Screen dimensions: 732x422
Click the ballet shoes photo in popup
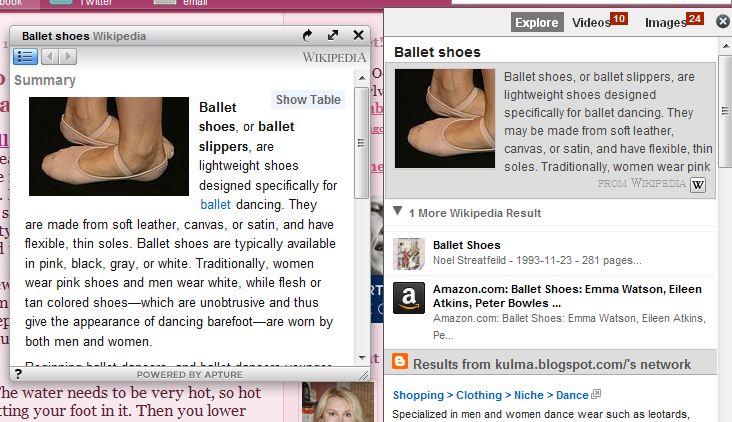(109, 147)
